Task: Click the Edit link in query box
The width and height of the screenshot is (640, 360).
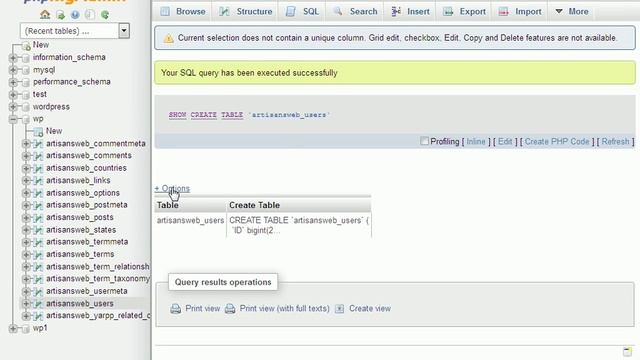Action: tap(505, 142)
